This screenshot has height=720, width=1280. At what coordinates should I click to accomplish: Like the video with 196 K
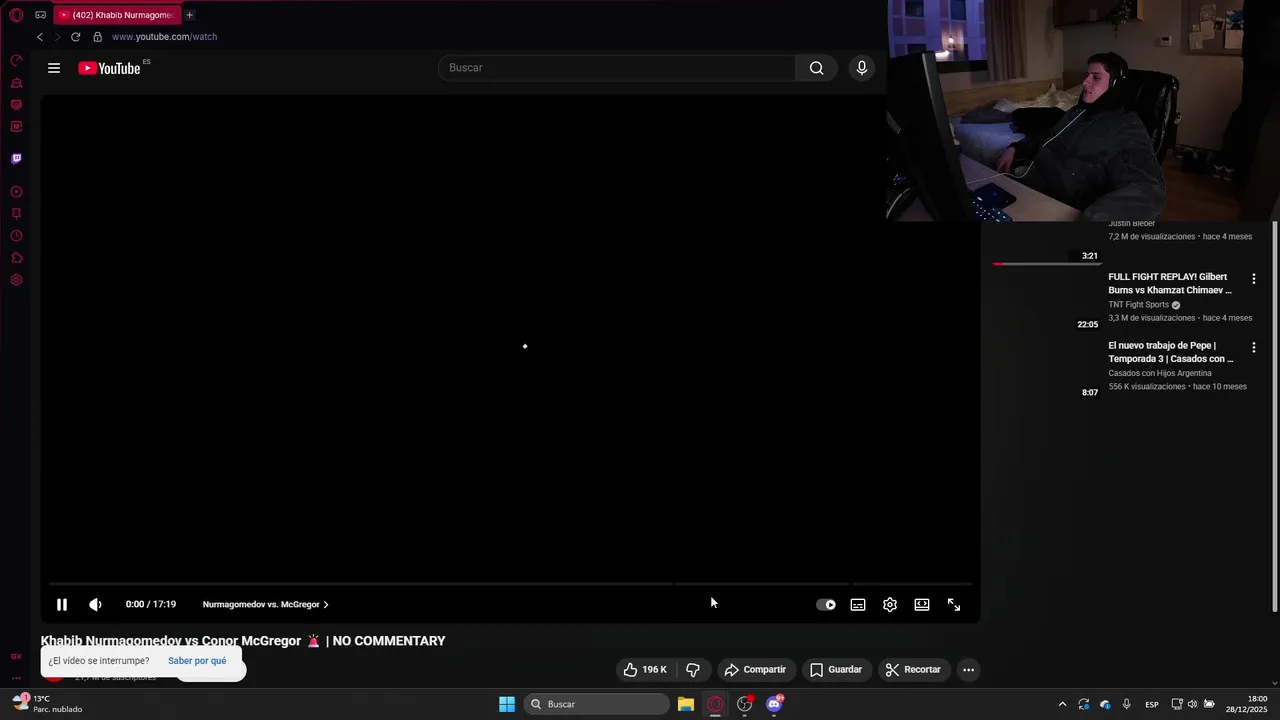pyautogui.click(x=645, y=670)
